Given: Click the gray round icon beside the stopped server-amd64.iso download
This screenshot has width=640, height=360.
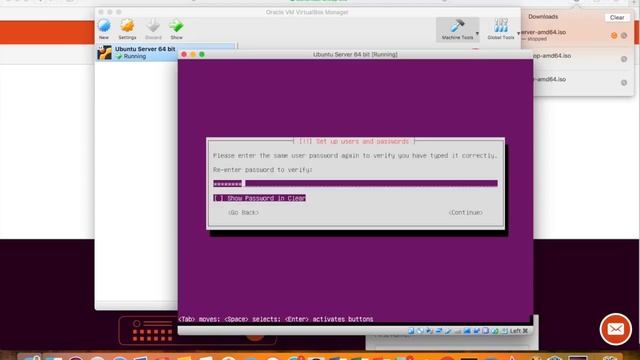Looking at the screenshot, I should [624, 36].
